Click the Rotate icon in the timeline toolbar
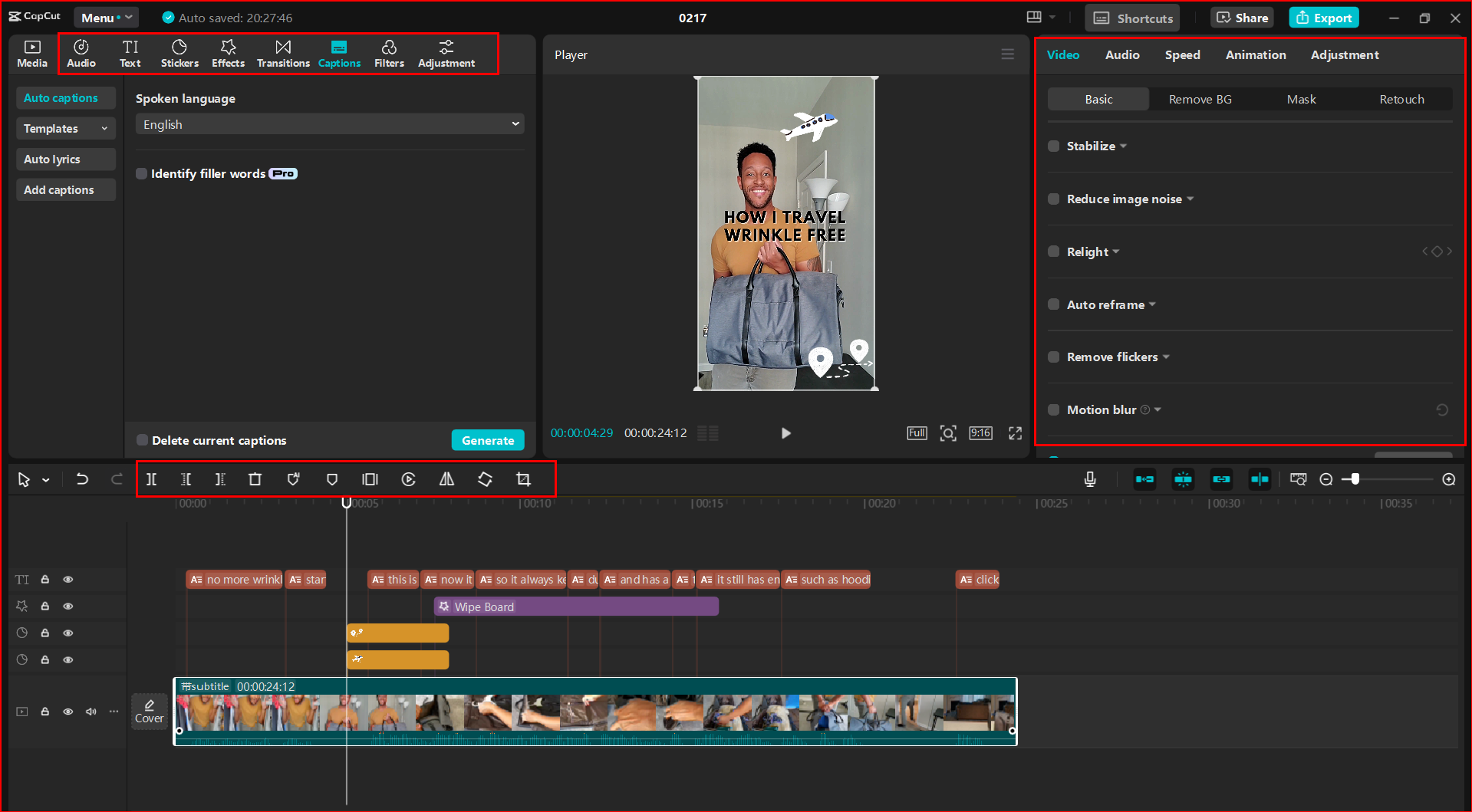Image resolution: width=1472 pixels, height=812 pixels. tap(485, 479)
